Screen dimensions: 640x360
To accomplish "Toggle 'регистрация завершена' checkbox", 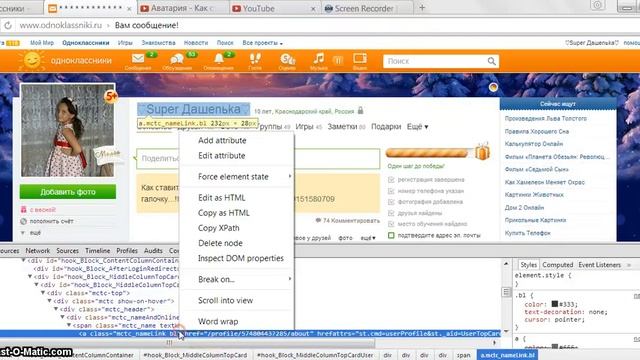I will point(391,180).
